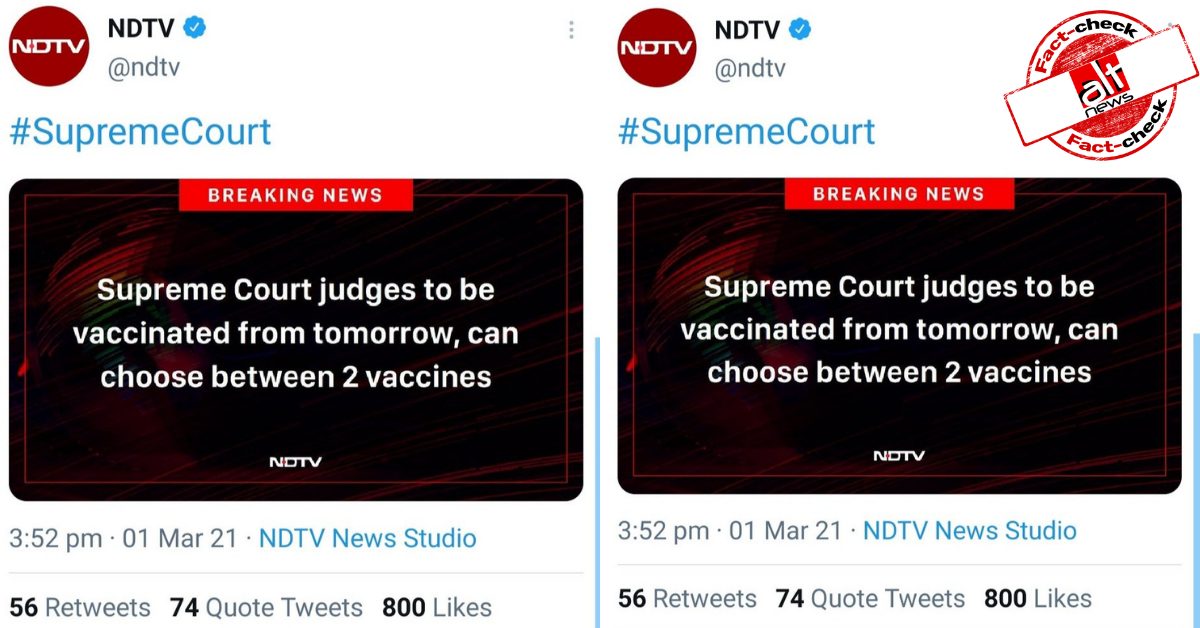This screenshot has width=1200, height=628.
Task: Click the left tweet's blue verified badge
Action: [195, 28]
